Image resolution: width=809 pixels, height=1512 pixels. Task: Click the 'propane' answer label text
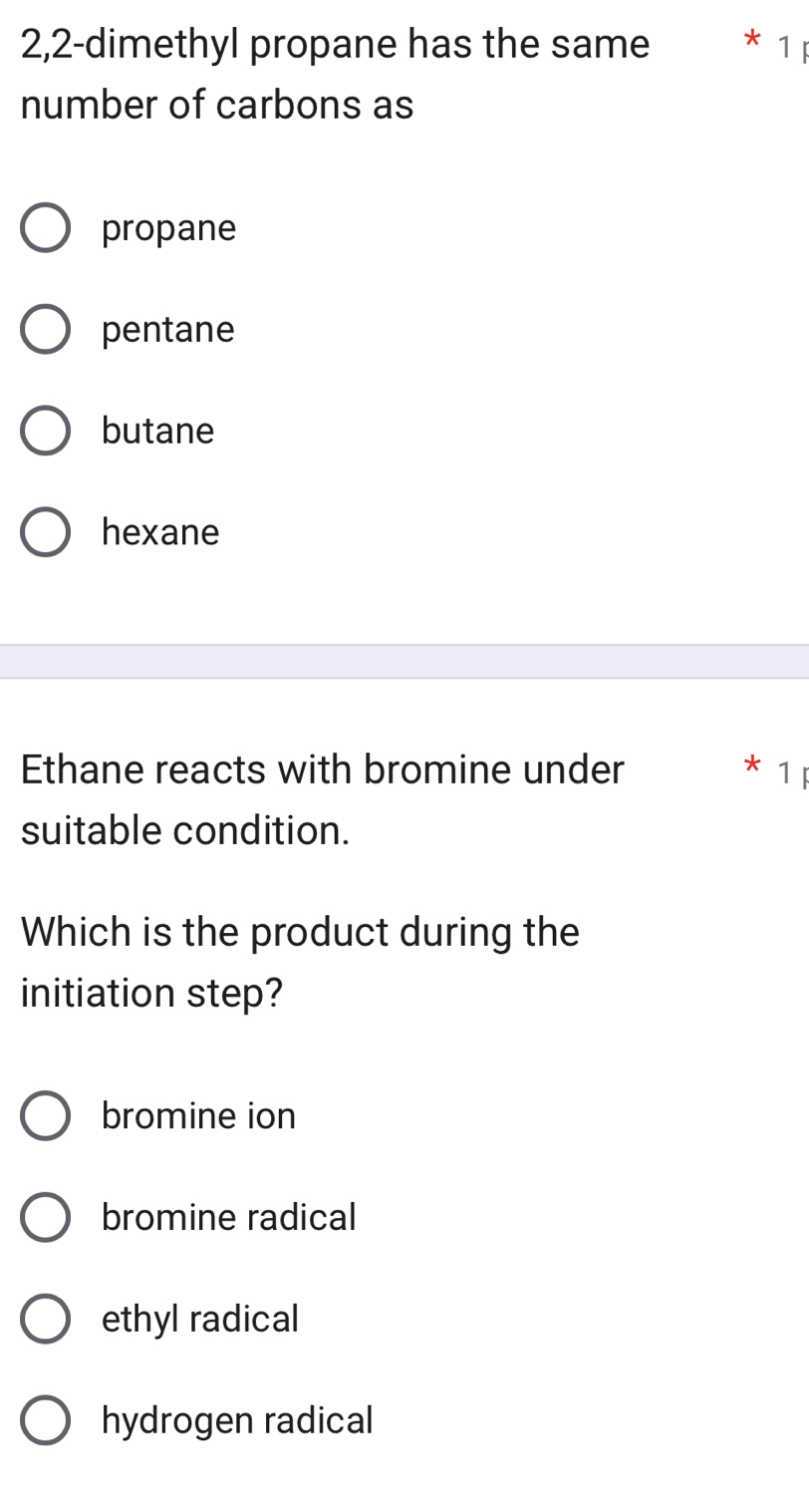169,228
